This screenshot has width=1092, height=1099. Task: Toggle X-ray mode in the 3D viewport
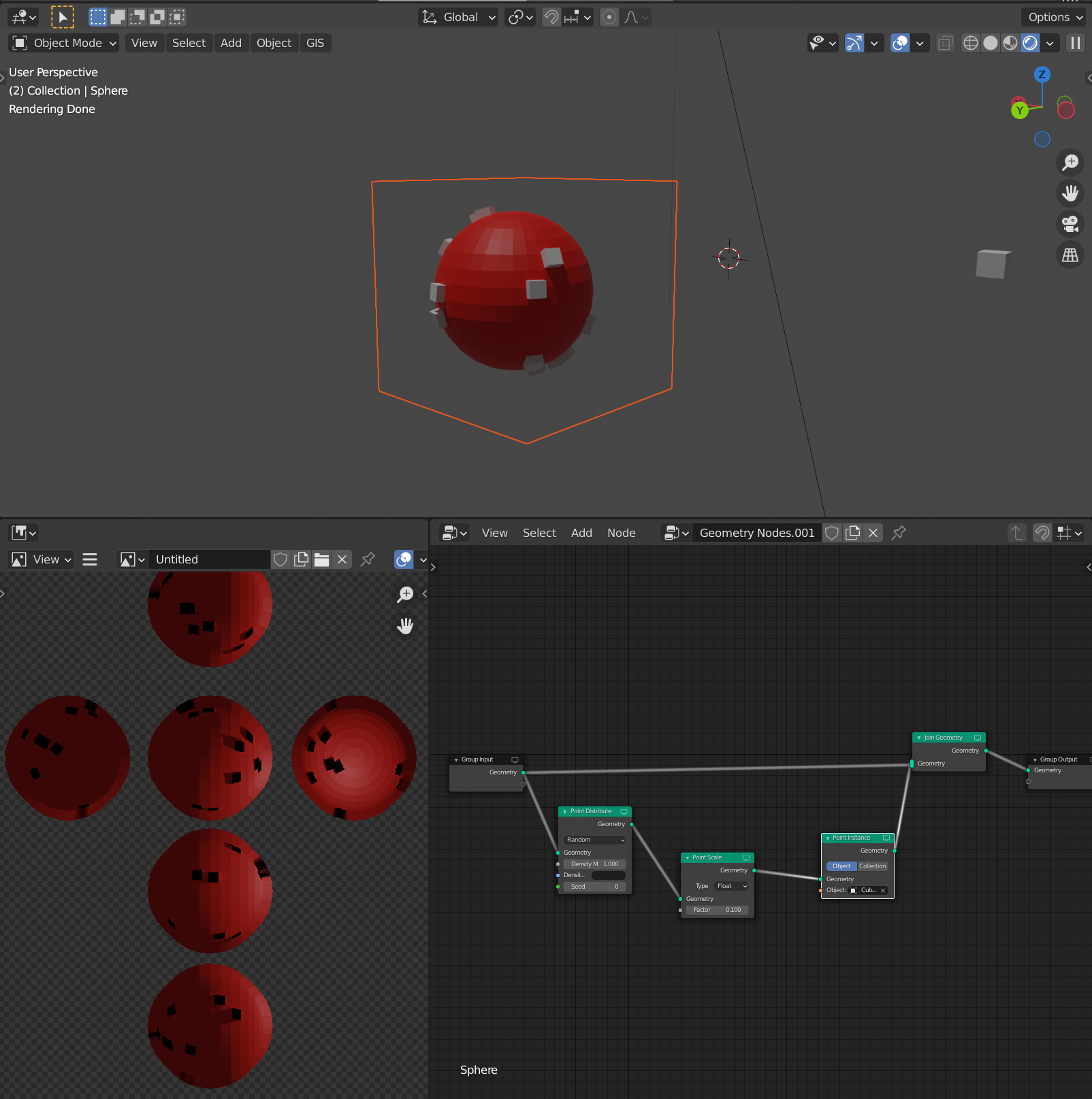tap(945, 44)
